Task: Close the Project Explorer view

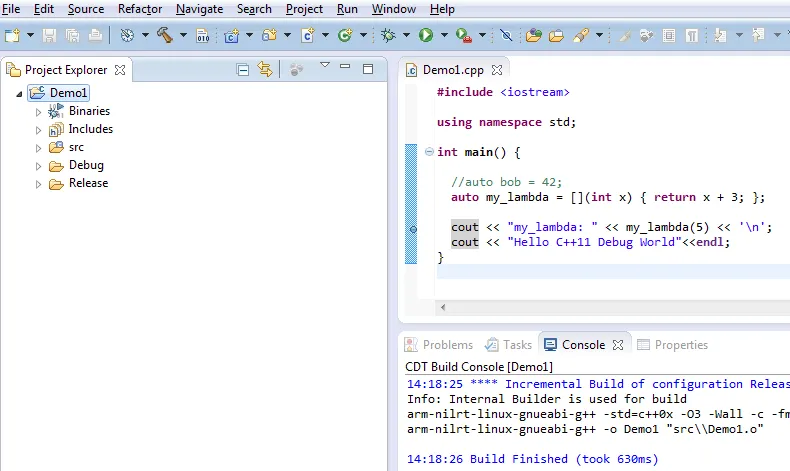Action: [x=120, y=70]
